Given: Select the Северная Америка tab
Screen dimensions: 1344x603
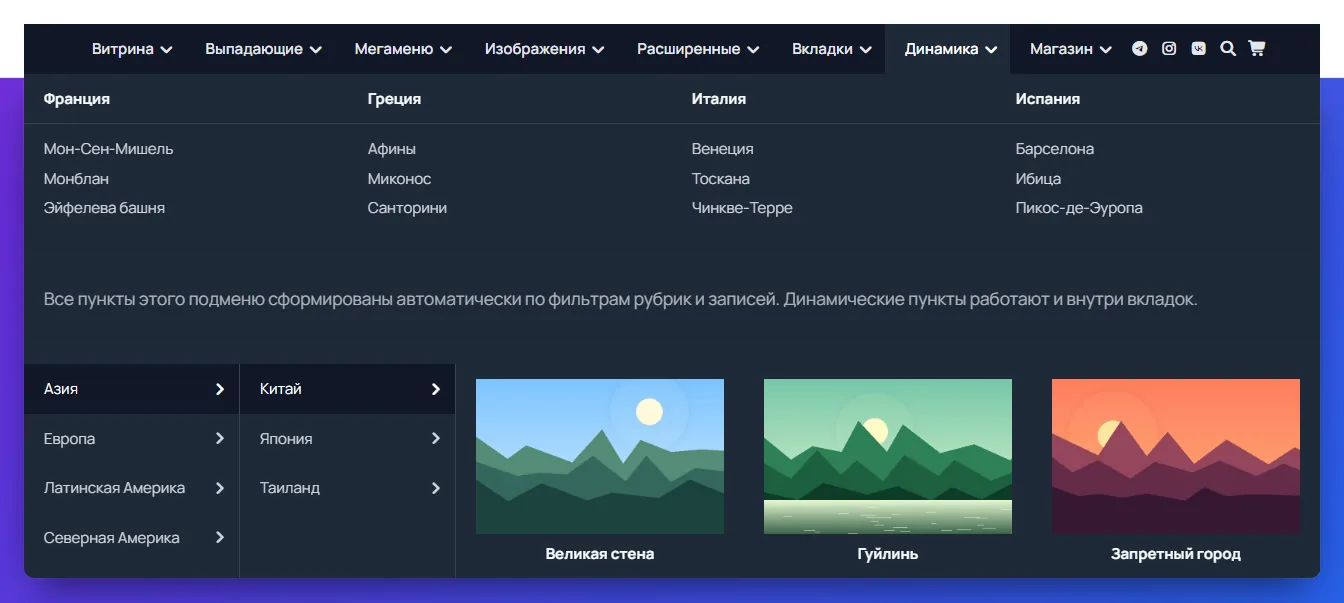Looking at the screenshot, I should coord(132,537).
